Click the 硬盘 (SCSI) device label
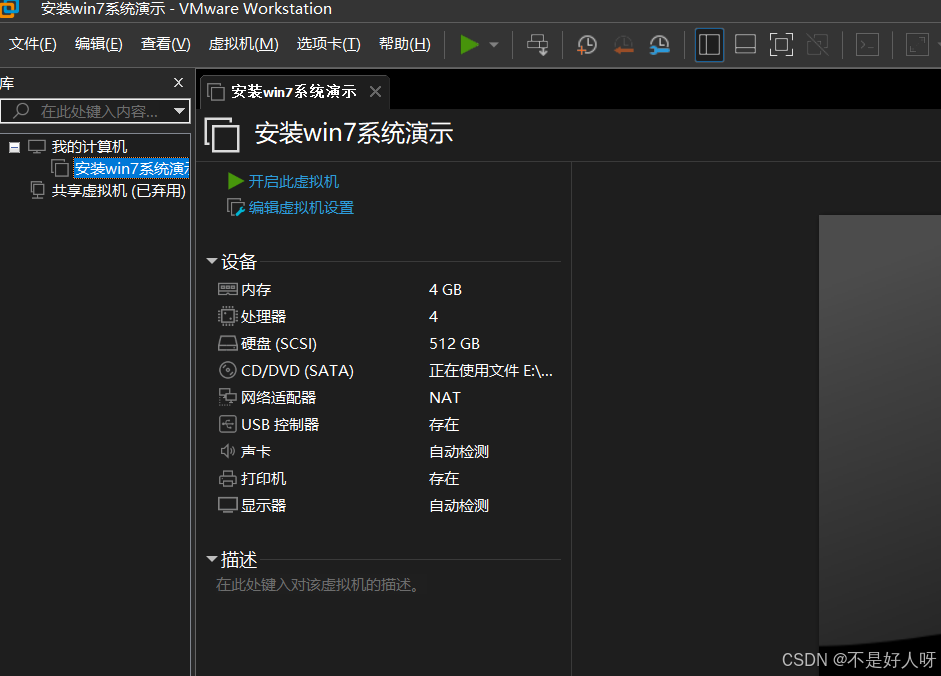The image size is (941, 676). coord(279,343)
